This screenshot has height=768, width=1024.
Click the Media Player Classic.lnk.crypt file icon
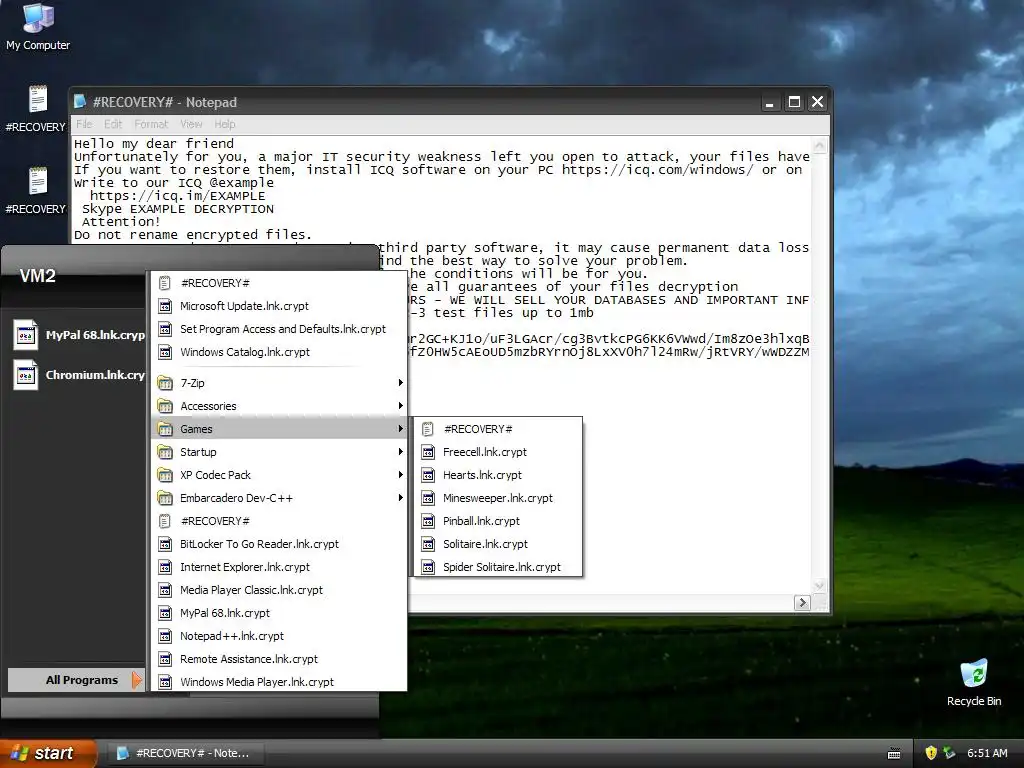click(165, 590)
